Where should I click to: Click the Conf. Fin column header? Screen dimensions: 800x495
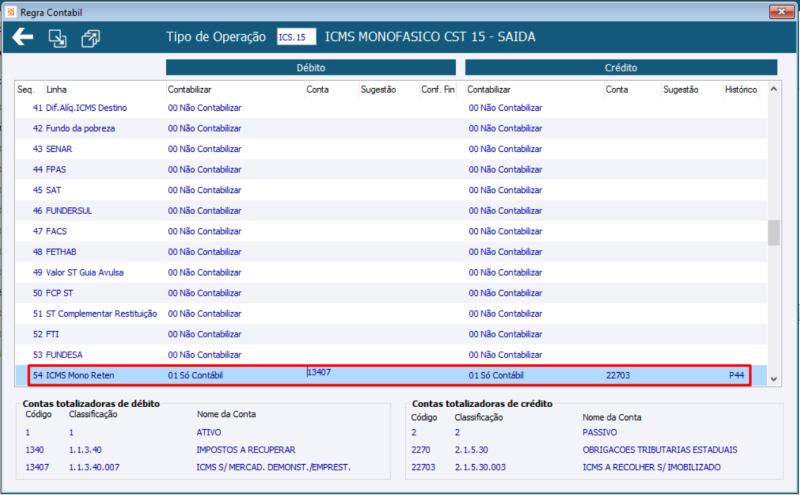[x=438, y=89]
